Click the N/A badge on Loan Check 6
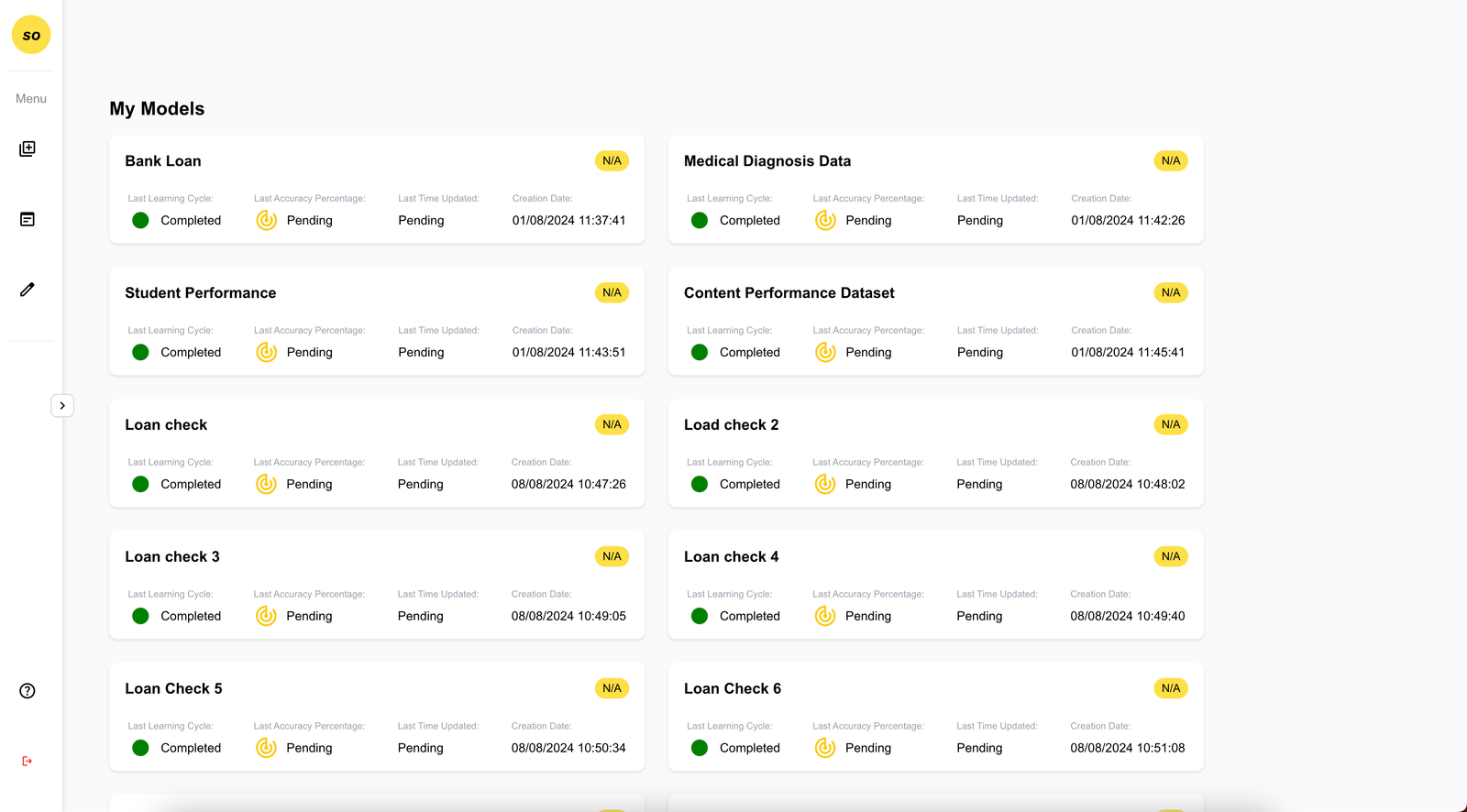 [x=1171, y=689]
